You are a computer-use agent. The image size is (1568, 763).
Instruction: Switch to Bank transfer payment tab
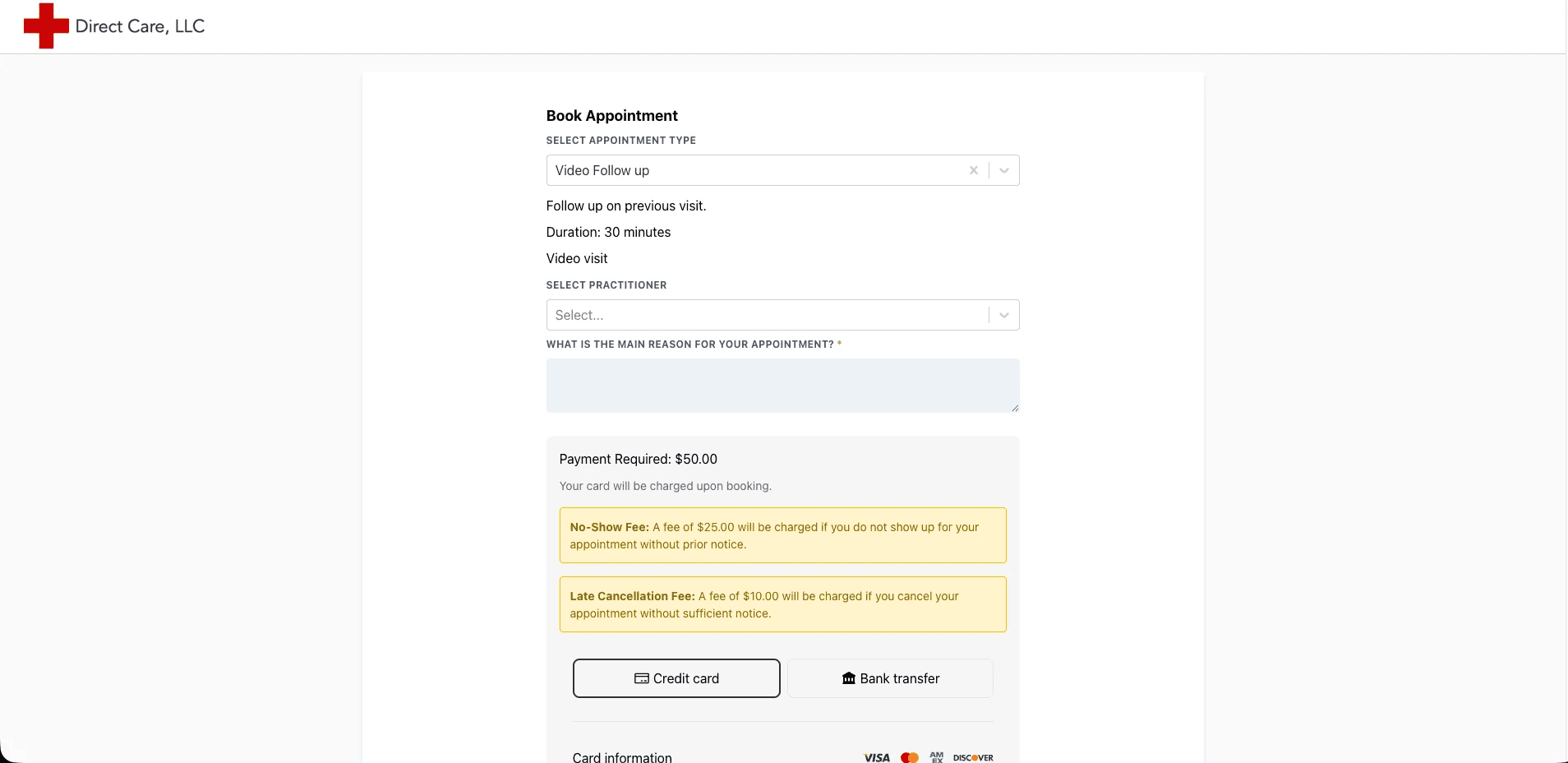coord(890,678)
